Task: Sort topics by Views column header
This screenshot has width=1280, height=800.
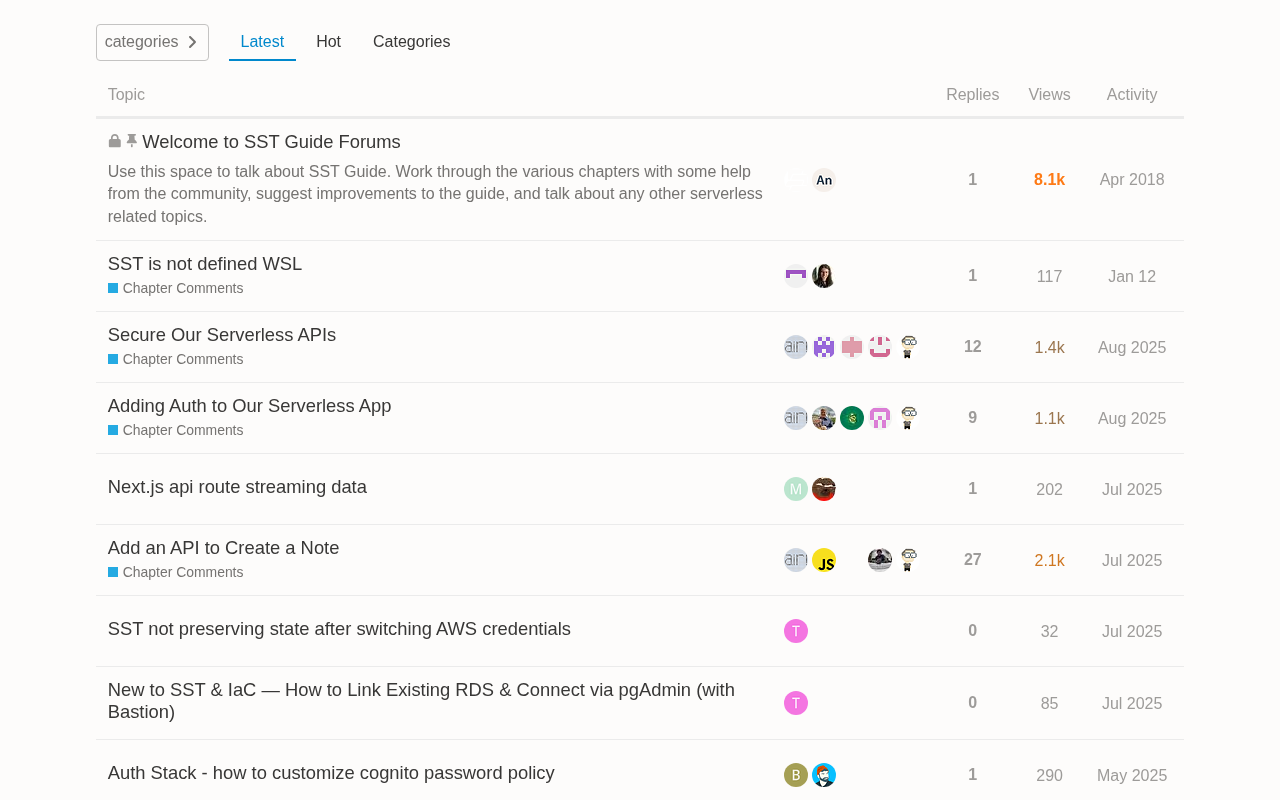Action: (1049, 95)
